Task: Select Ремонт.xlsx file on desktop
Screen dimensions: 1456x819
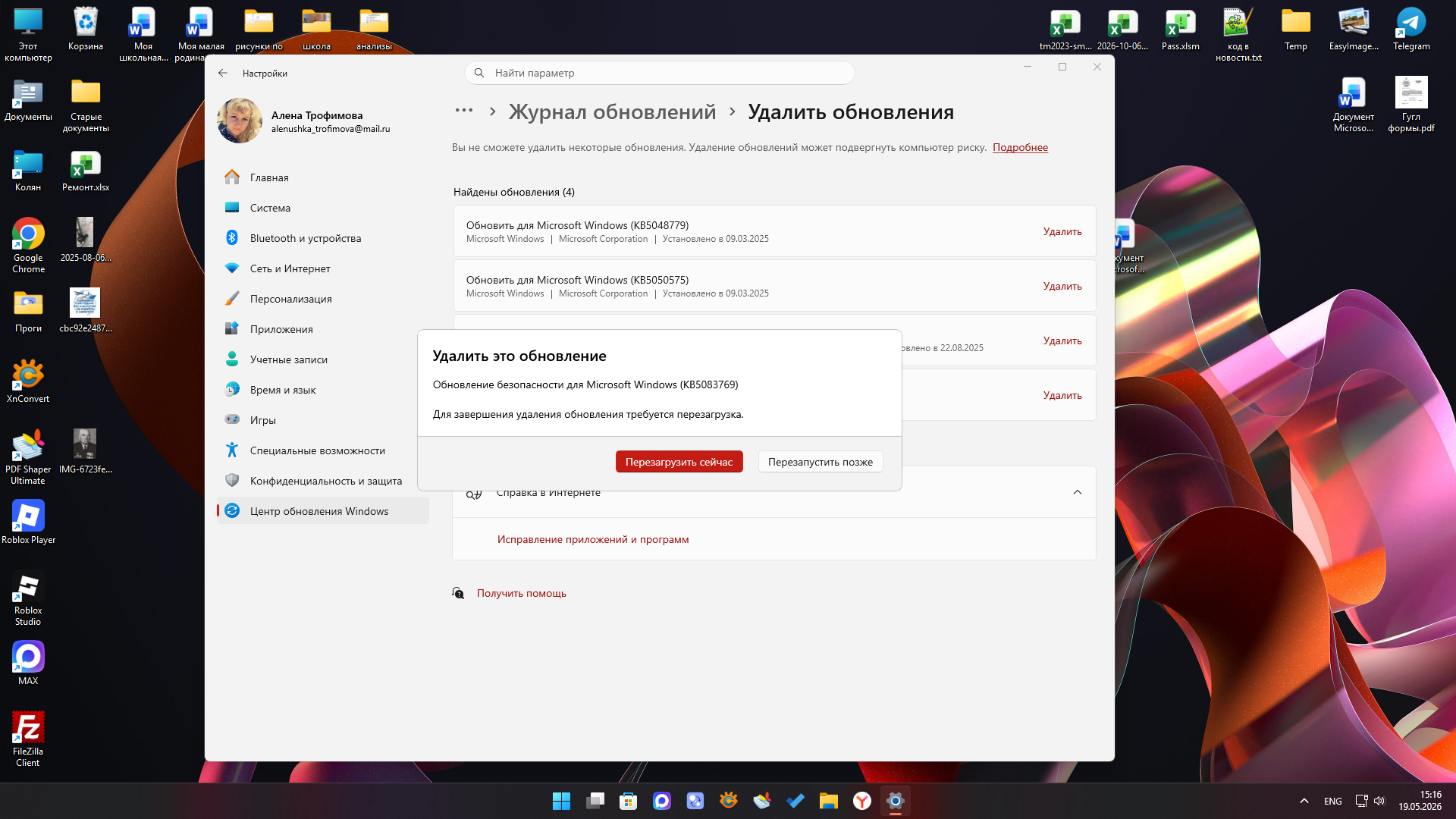Action: click(86, 171)
